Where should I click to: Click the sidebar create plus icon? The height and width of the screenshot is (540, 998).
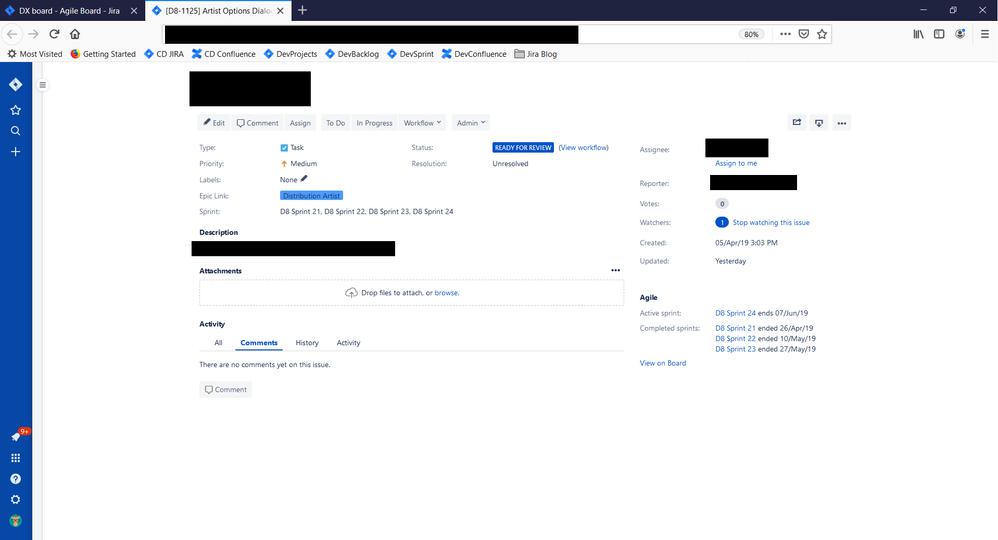(x=16, y=152)
